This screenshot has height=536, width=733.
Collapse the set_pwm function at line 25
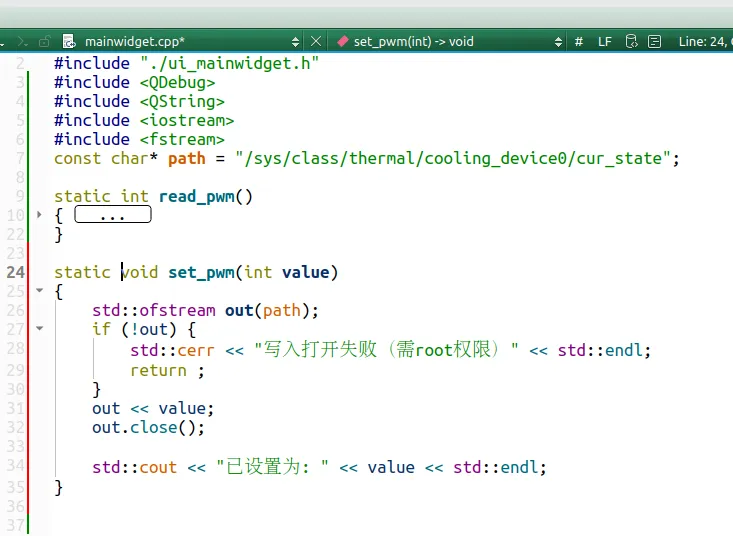(x=40, y=291)
